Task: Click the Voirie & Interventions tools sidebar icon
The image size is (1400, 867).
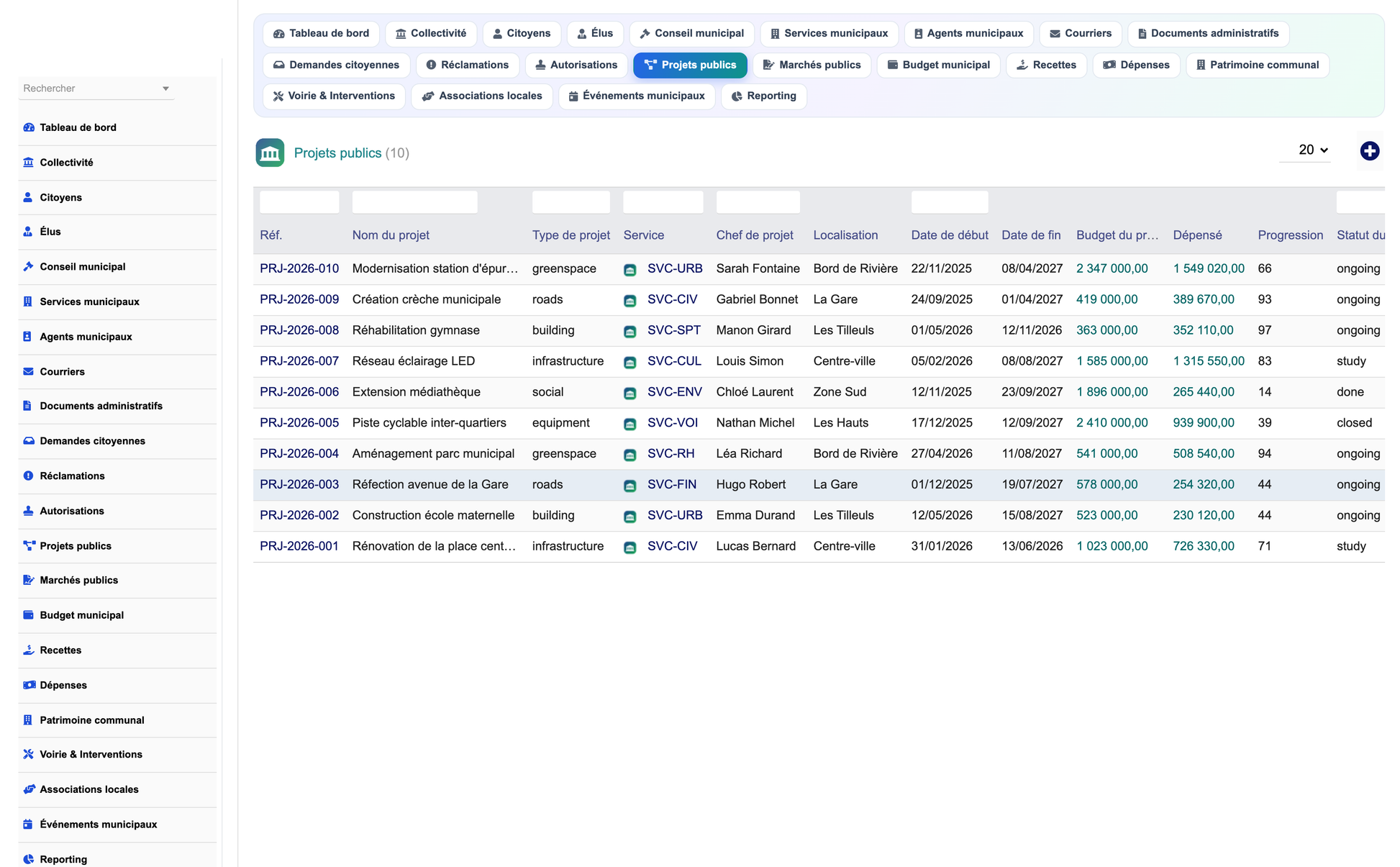Action: click(x=29, y=754)
